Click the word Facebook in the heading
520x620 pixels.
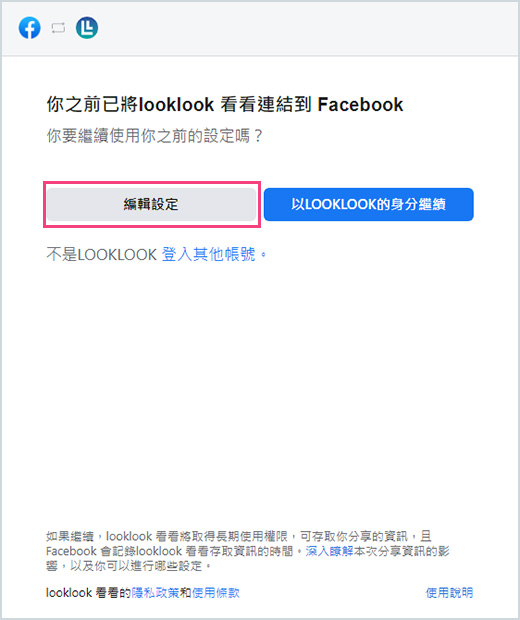click(360, 105)
